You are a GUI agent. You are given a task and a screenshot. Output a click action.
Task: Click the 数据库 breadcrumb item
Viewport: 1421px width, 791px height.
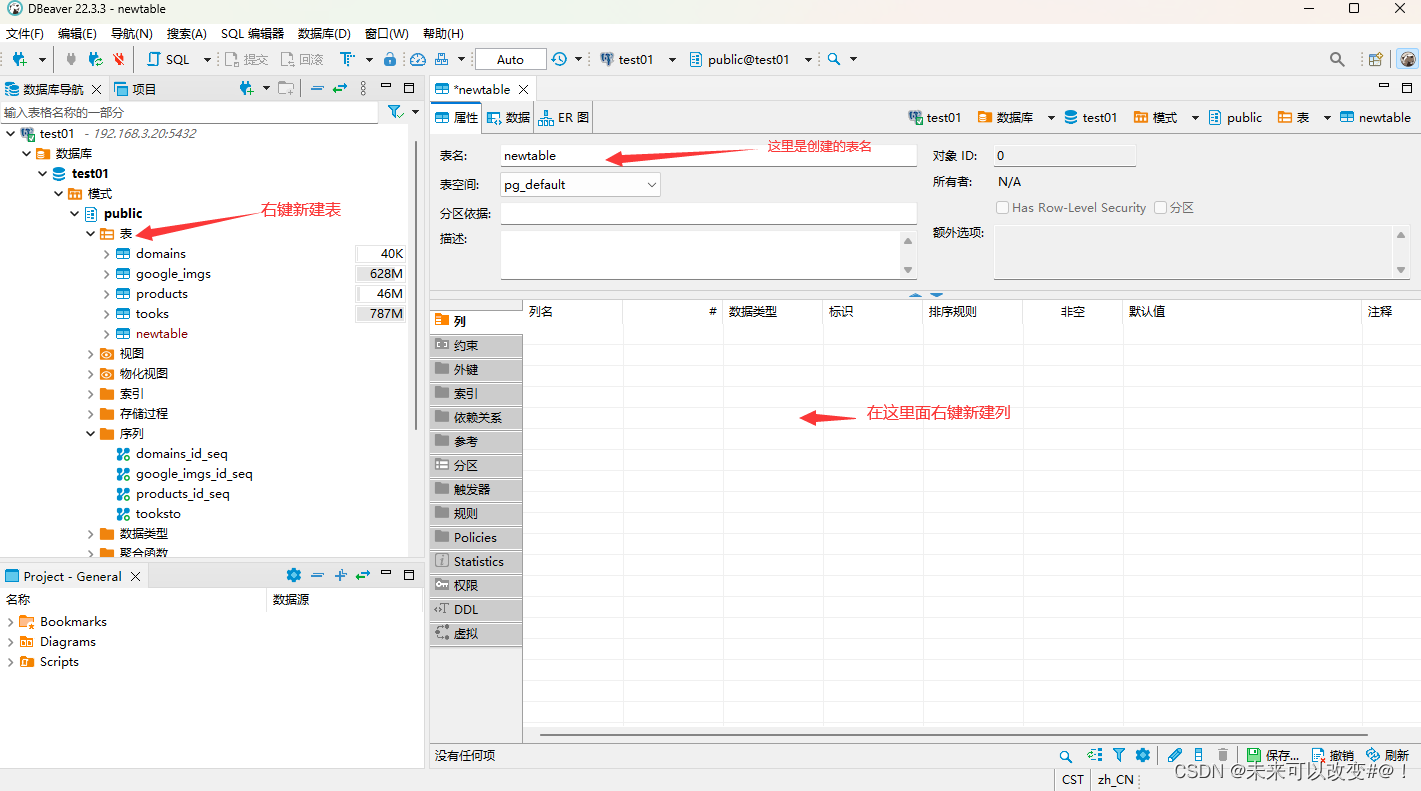[x=1005, y=117]
